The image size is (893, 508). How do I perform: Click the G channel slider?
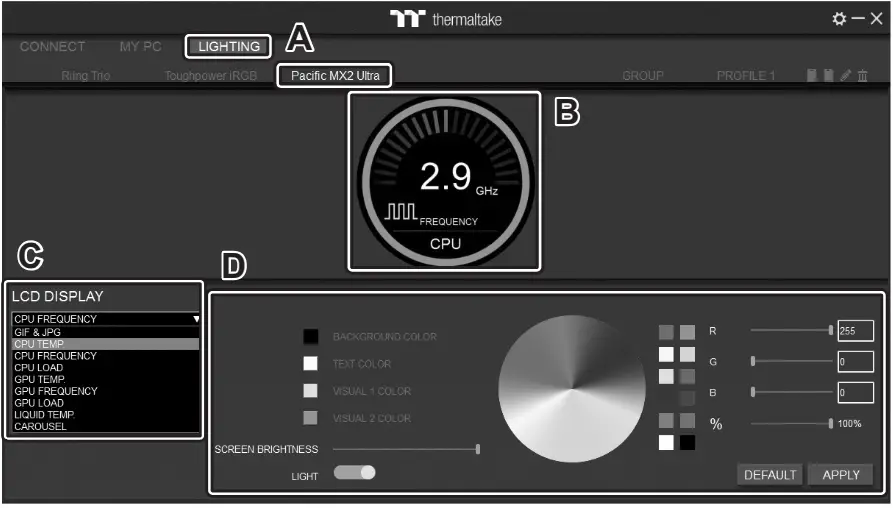pos(792,361)
